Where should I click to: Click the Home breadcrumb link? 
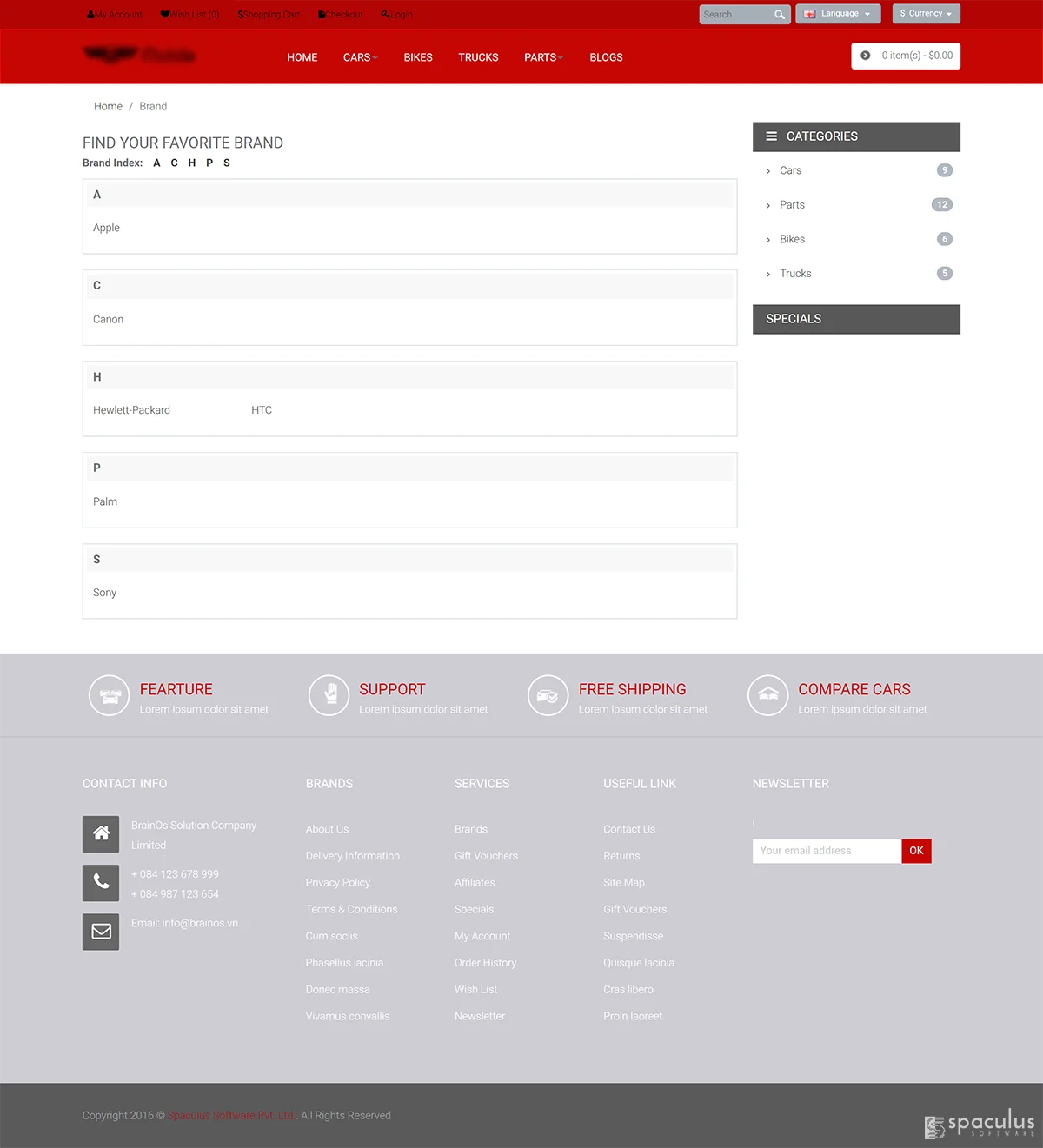pos(108,106)
